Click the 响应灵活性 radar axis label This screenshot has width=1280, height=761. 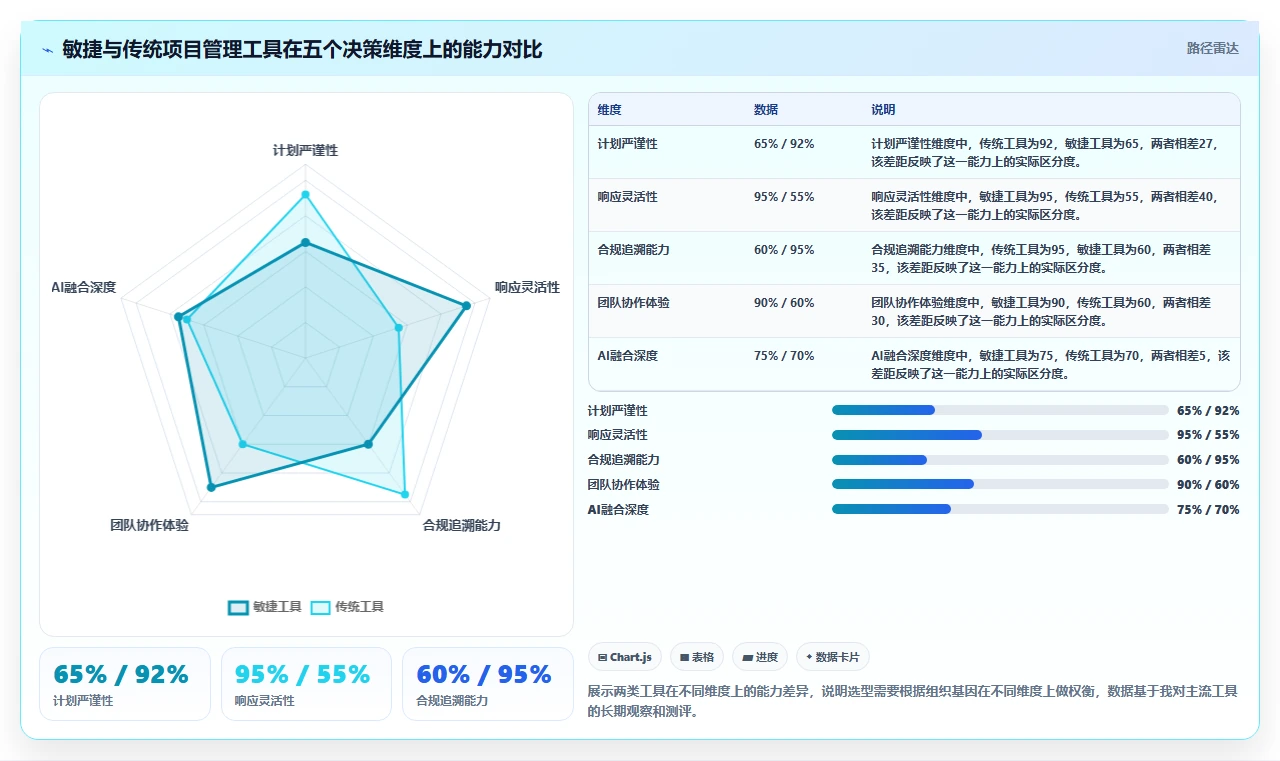tap(527, 288)
